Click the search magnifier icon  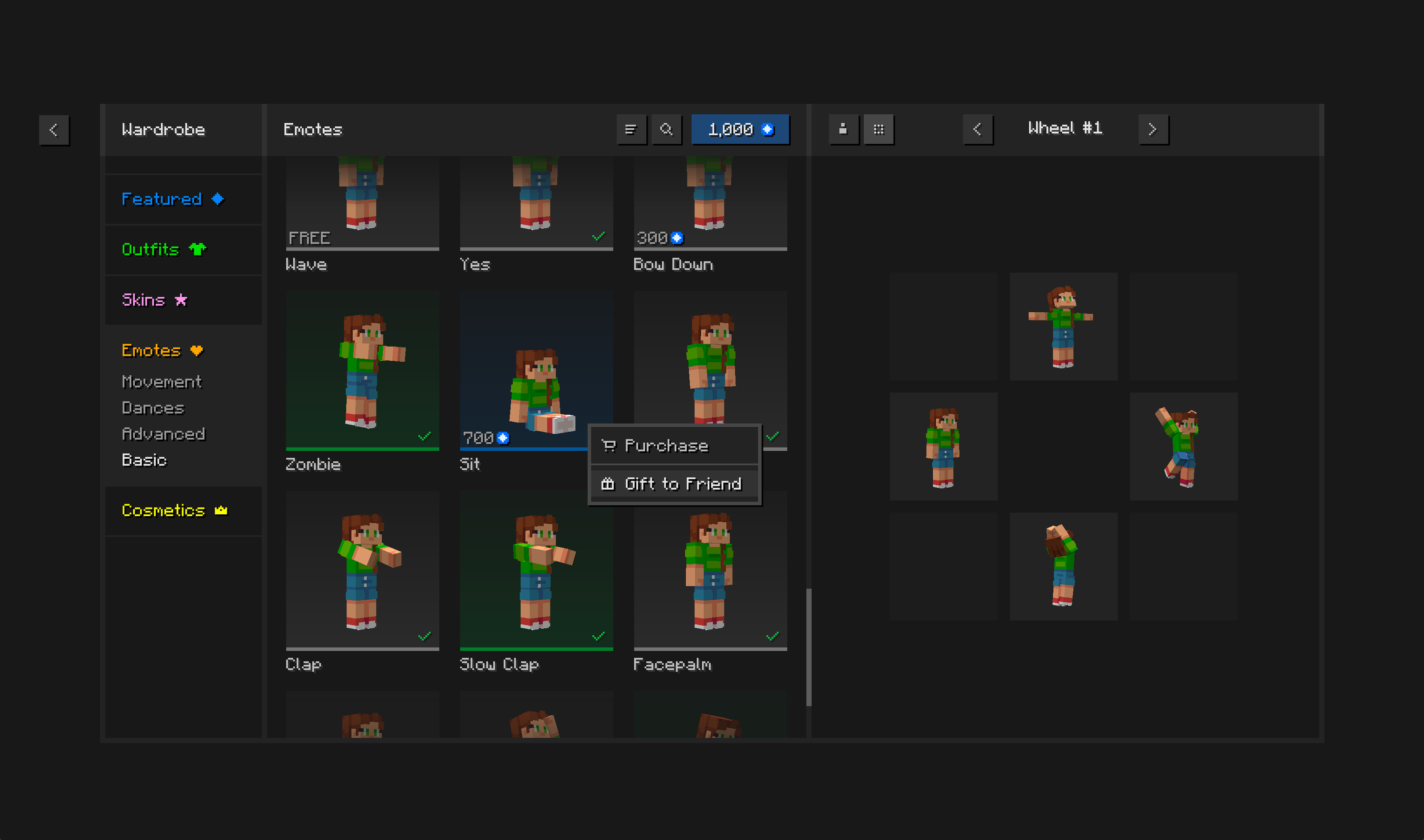666,129
